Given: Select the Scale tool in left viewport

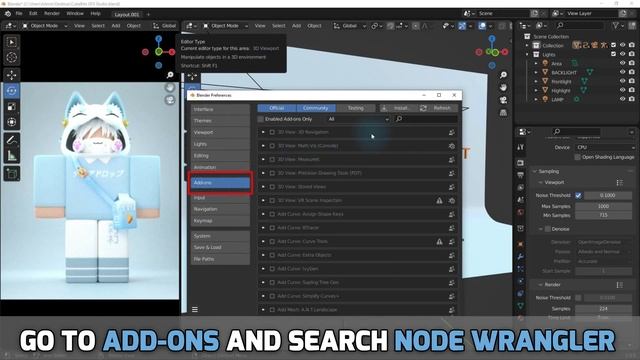Looking at the screenshot, I should 11,107.
